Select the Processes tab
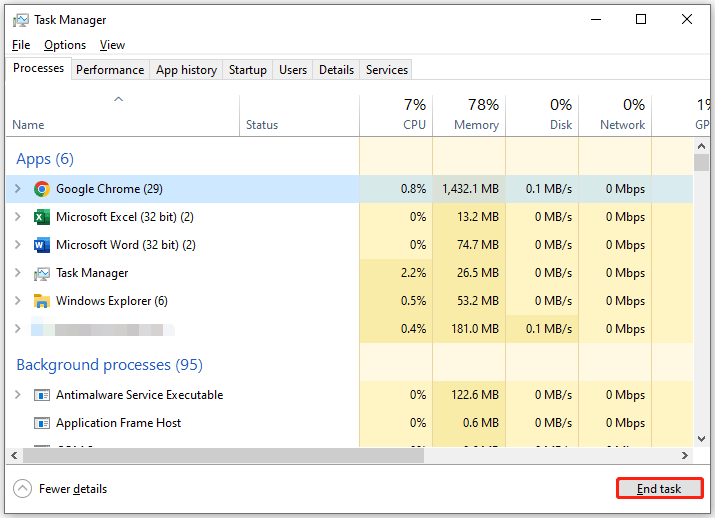 coord(38,68)
